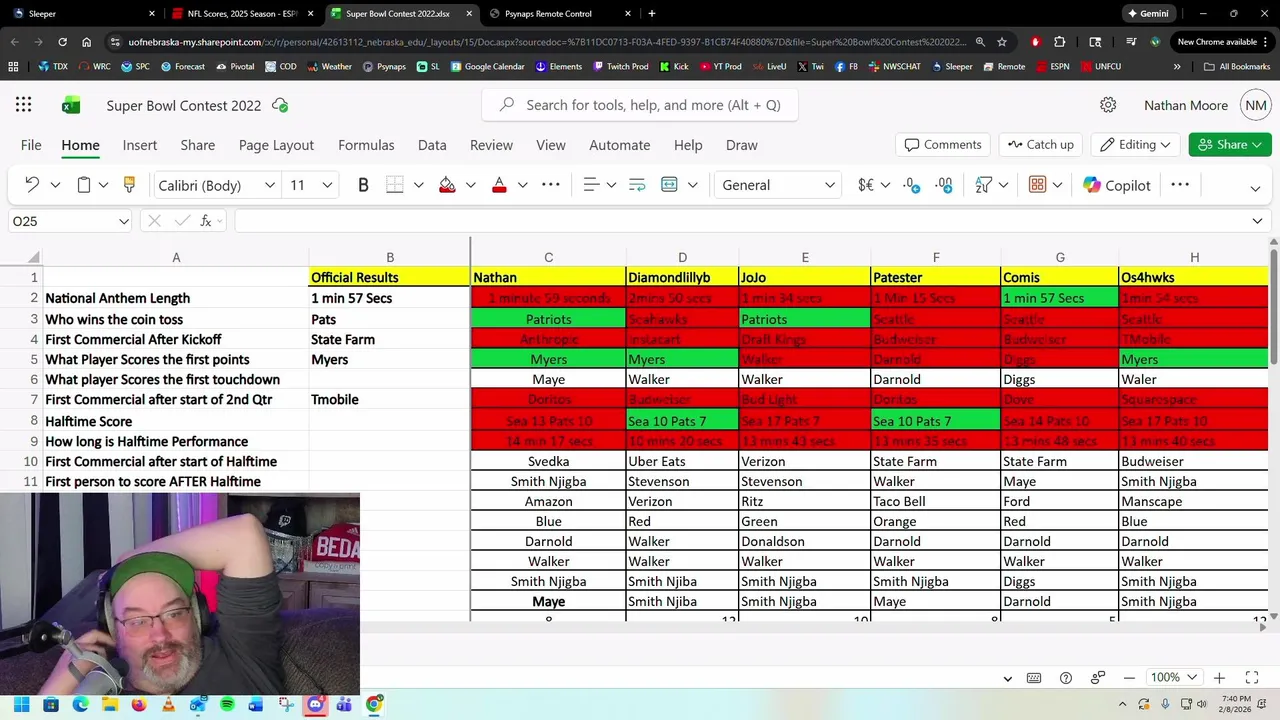
Task: Click the Catch up button
Action: click(x=1041, y=145)
